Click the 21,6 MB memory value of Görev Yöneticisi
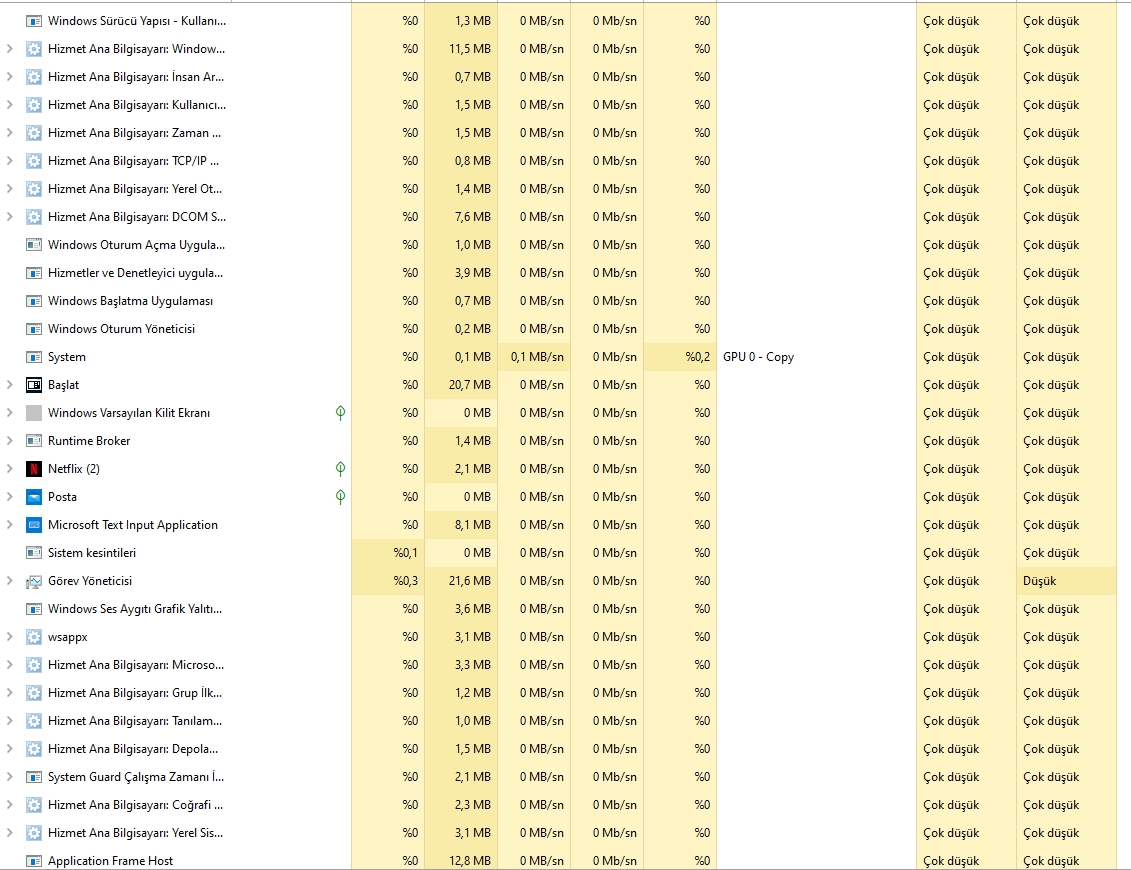This screenshot has width=1131, height=870. tap(470, 581)
